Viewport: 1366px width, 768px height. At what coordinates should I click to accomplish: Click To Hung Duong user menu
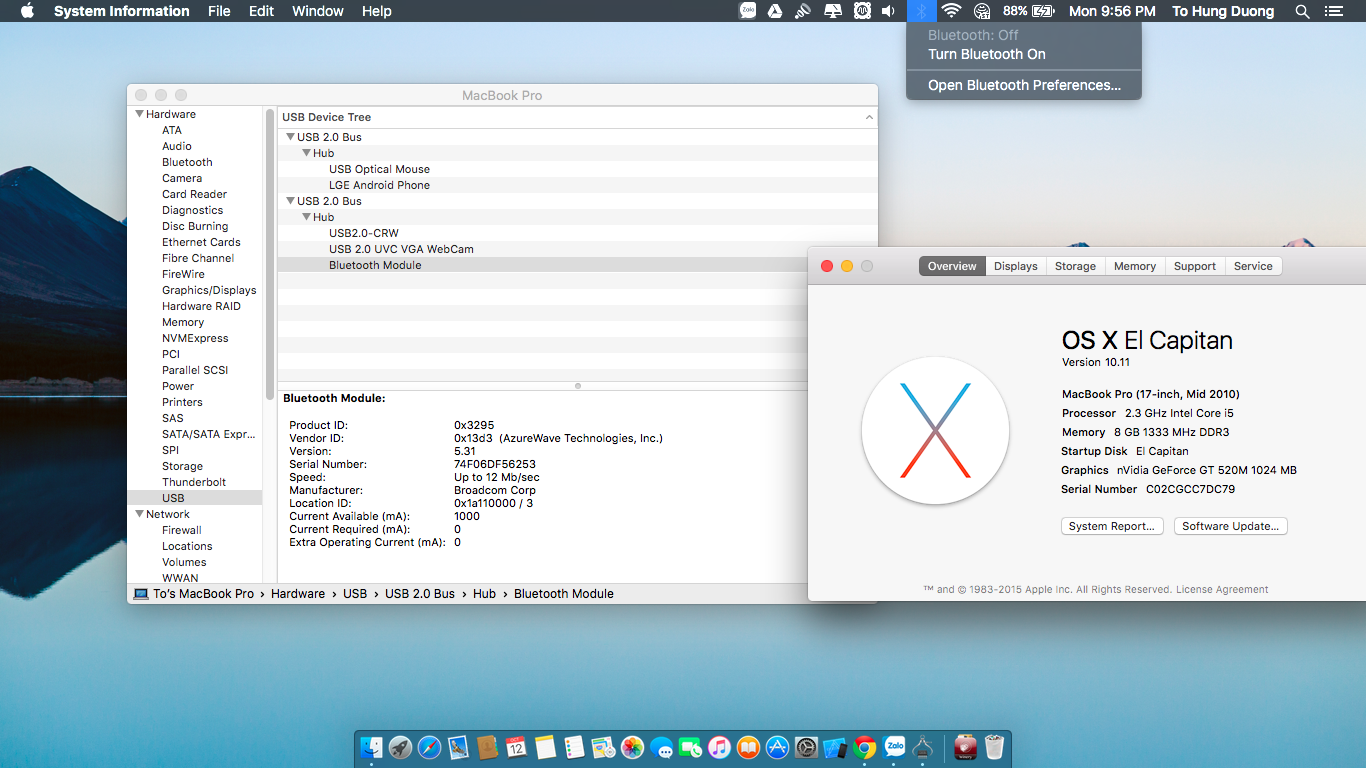click(x=1223, y=11)
